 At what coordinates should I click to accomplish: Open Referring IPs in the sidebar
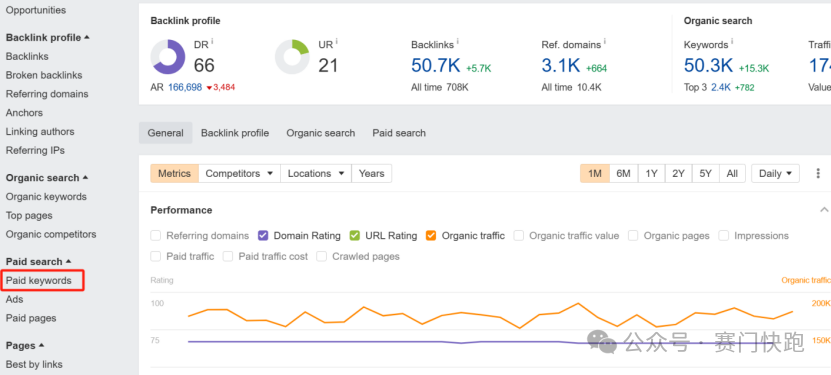pos(36,150)
